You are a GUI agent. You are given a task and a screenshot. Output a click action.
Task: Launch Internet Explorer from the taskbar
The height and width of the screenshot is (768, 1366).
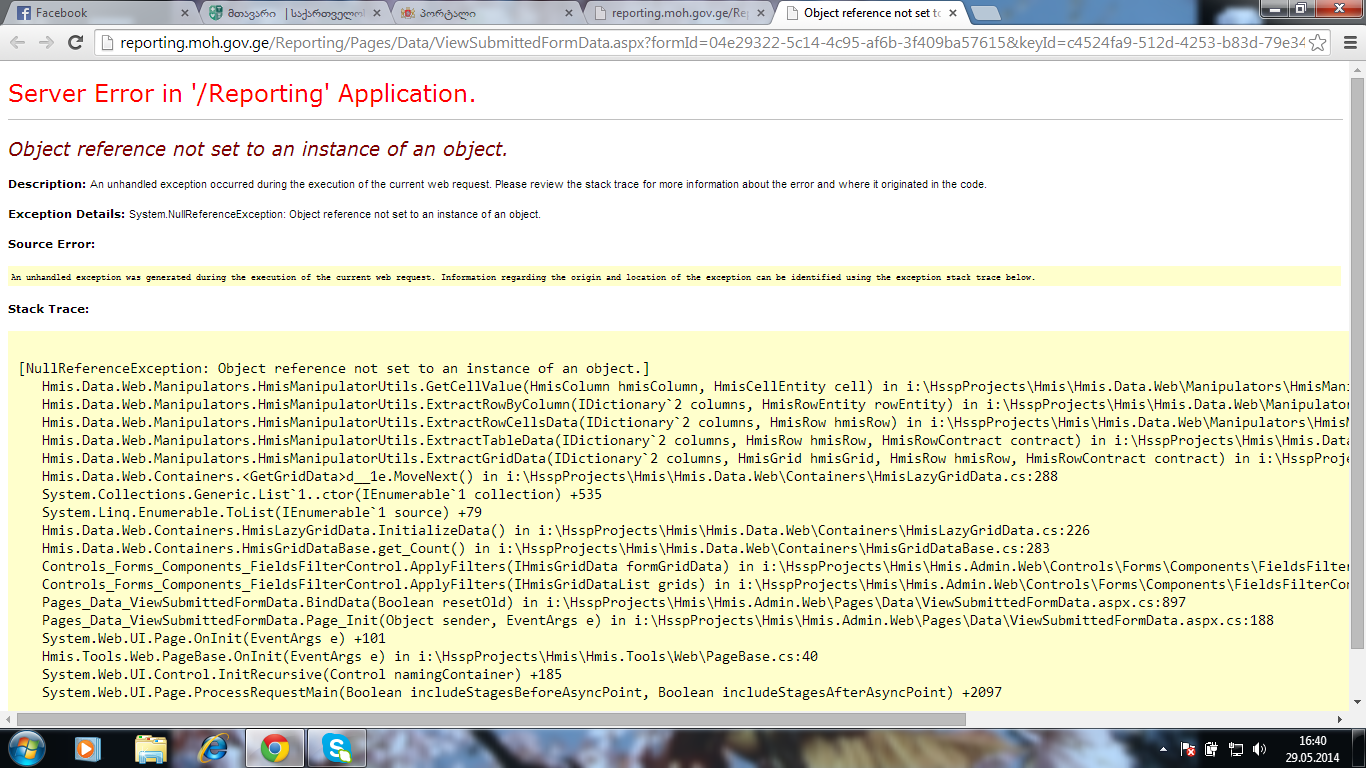[214, 748]
